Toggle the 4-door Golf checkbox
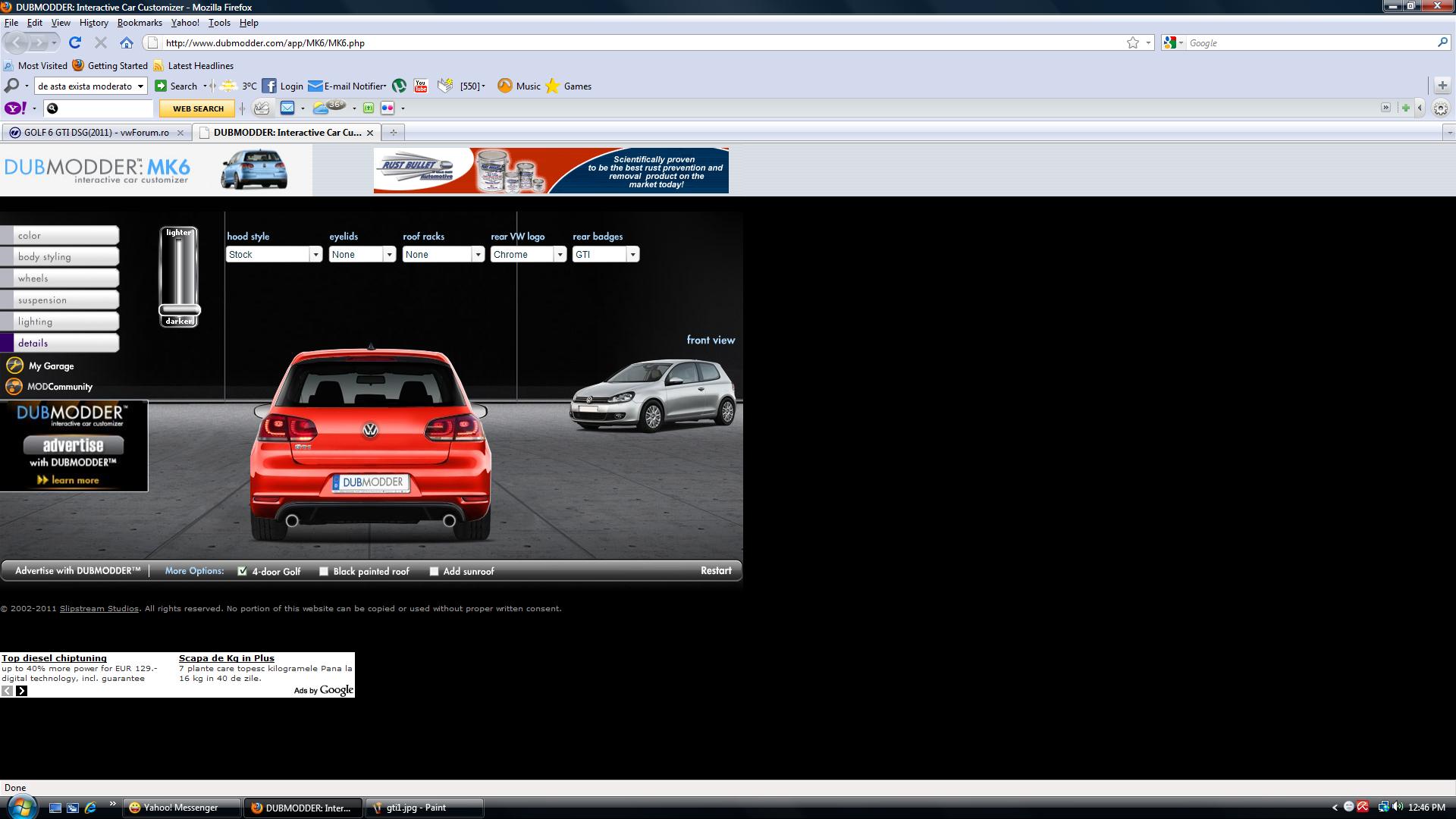This screenshot has height=819, width=1456. pyautogui.click(x=243, y=572)
